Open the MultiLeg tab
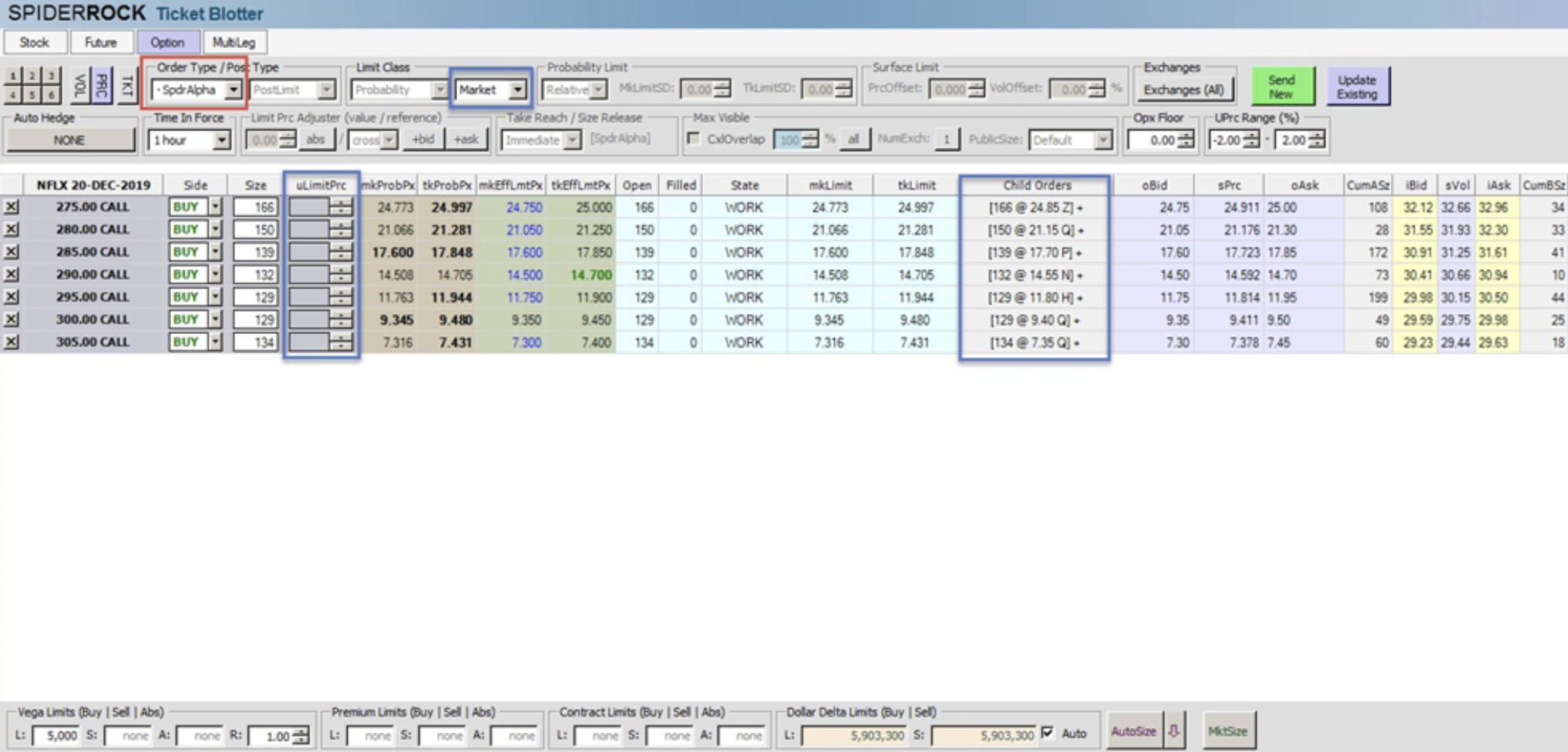This screenshot has width=1568, height=752. coord(234,42)
